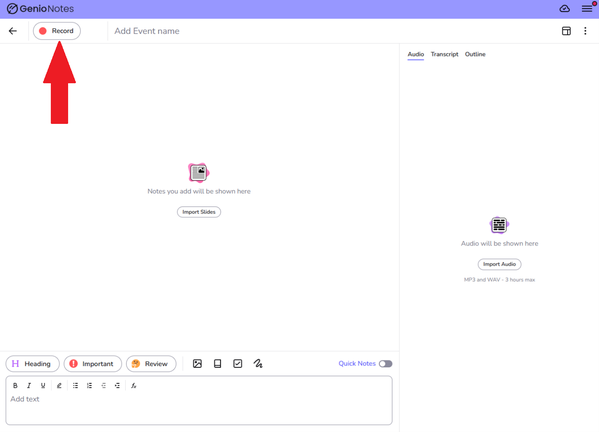Toggle the Quick Notes switch
This screenshot has width=599, height=432.
(385, 364)
